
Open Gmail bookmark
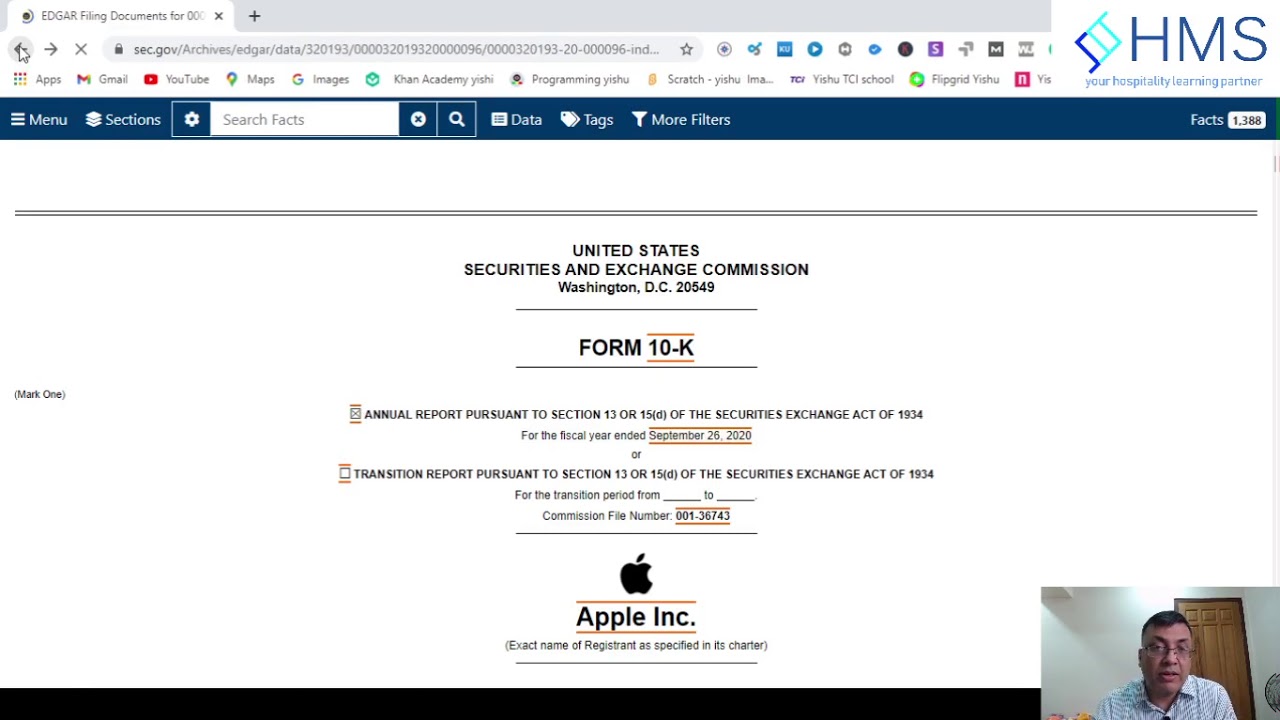(102, 79)
